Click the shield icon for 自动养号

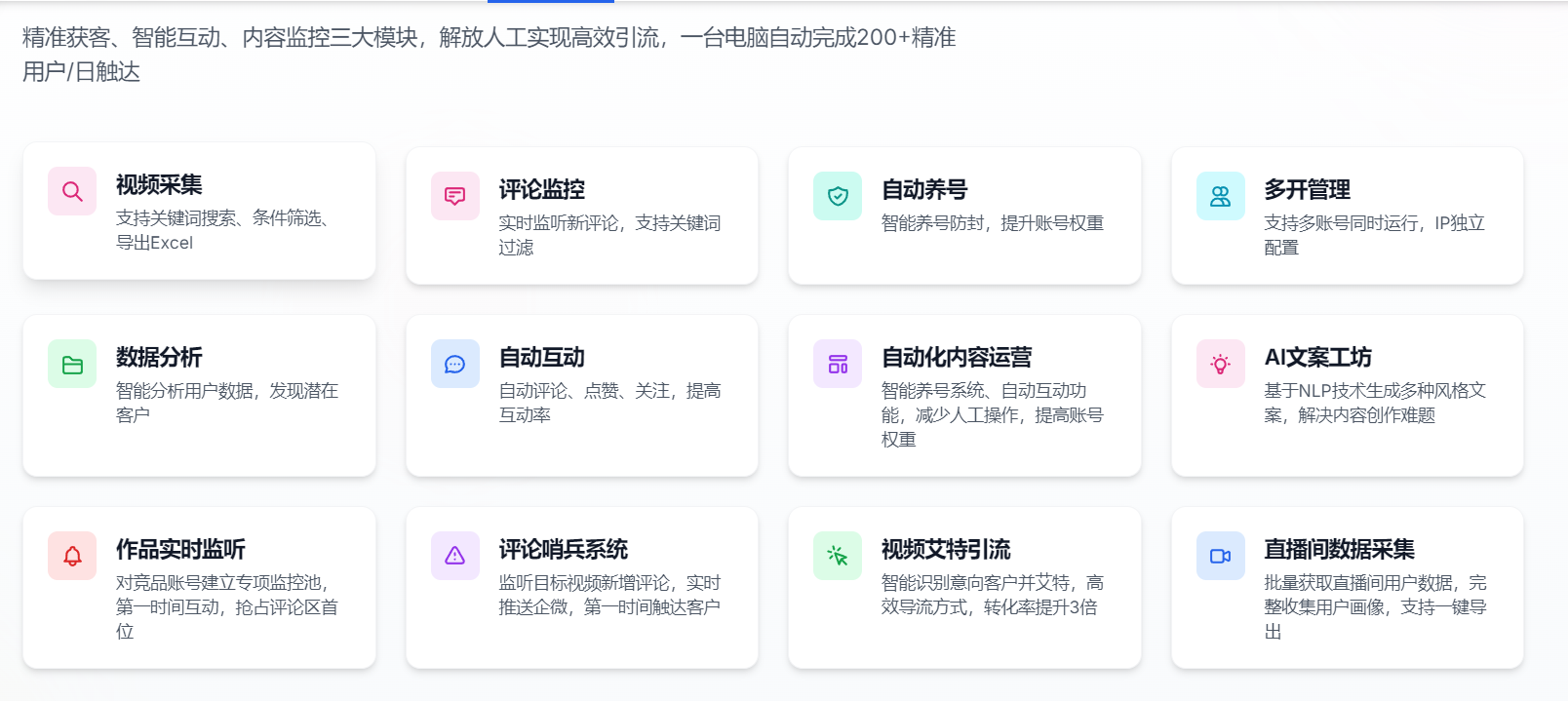838,196
